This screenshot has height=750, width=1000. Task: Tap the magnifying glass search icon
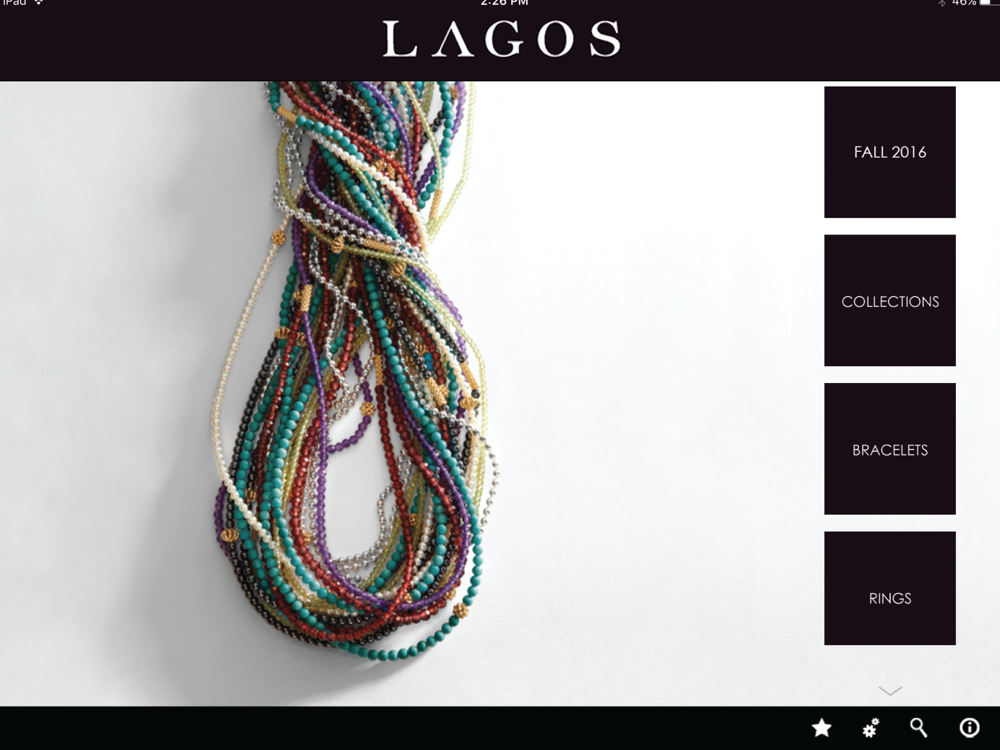918,728
